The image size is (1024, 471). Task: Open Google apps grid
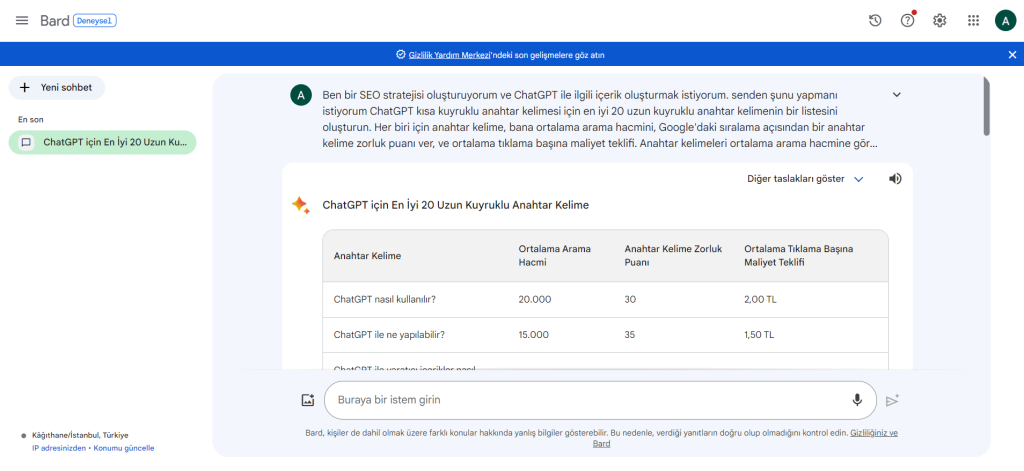tap(972, 20)
